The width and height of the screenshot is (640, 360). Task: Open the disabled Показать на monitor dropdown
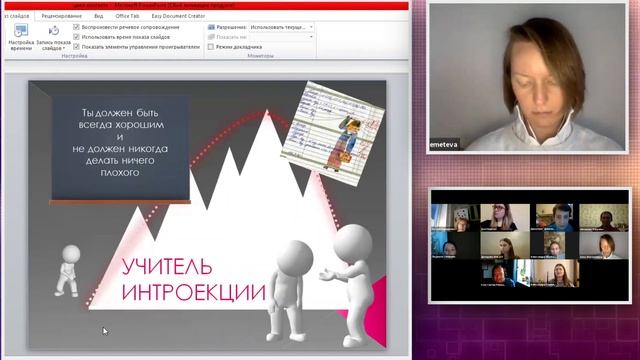click(x=281, y=37)
